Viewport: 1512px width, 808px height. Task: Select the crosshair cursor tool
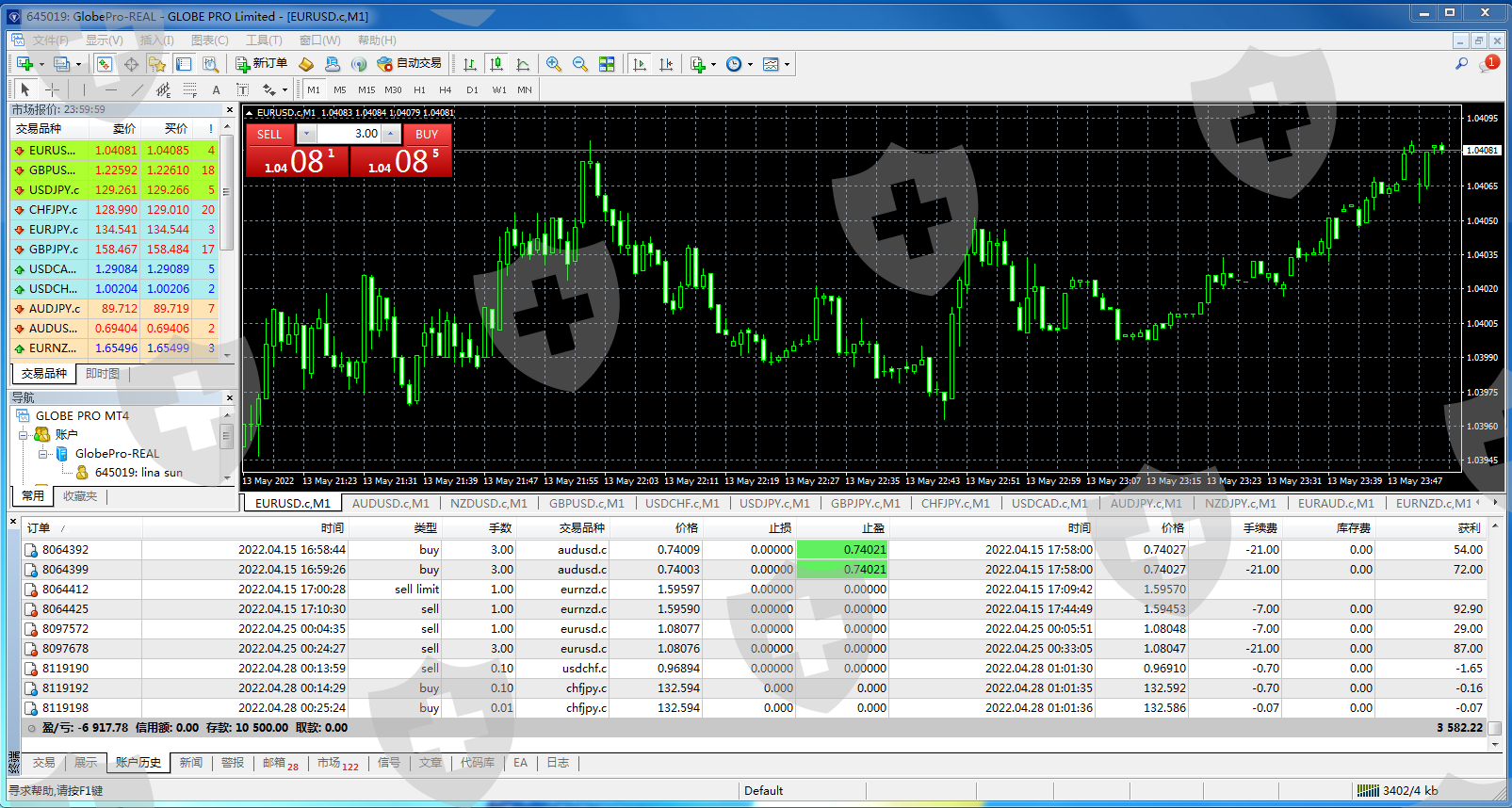[x=53, y=89]
